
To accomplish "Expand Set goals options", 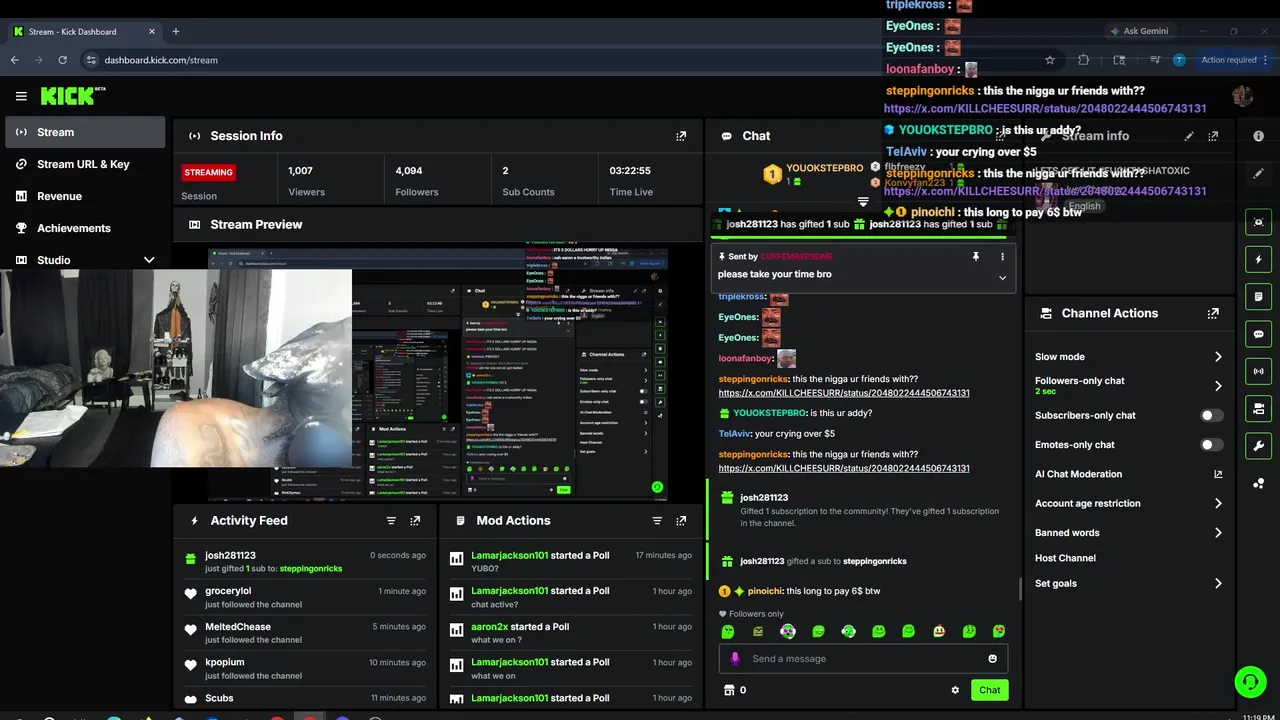I will click(x=1218, y=584).
